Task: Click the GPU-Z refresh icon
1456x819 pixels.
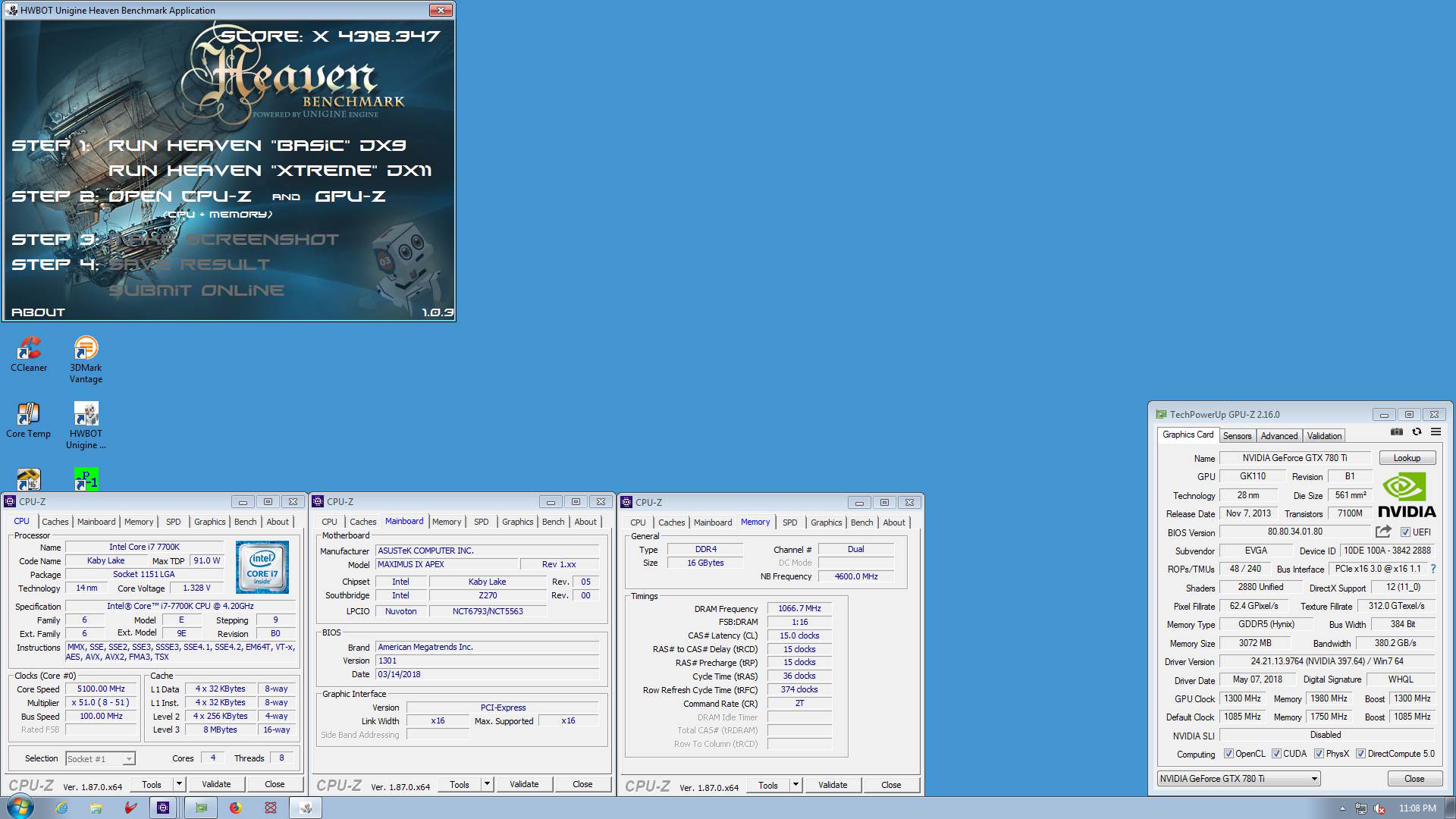Action: pos(1417,432)
